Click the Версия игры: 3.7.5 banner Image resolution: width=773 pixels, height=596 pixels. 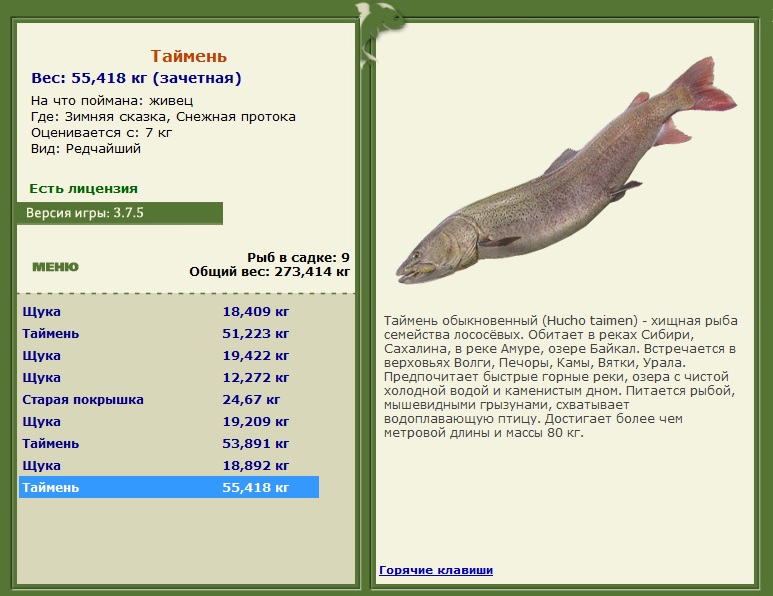point(120,213)
